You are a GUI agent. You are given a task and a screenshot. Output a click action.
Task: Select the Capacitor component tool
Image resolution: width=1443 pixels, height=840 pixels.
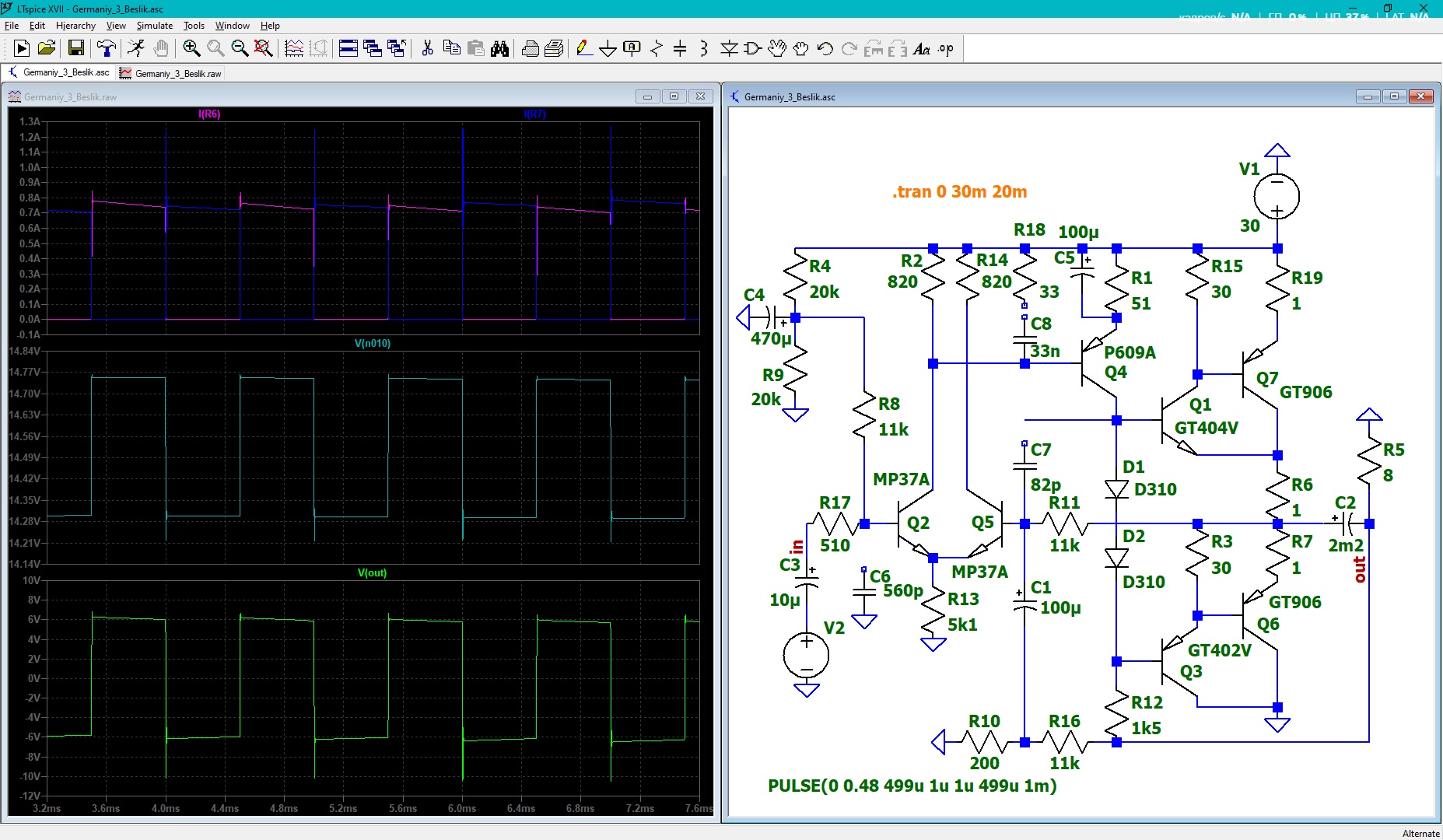(x=680, y=48)
